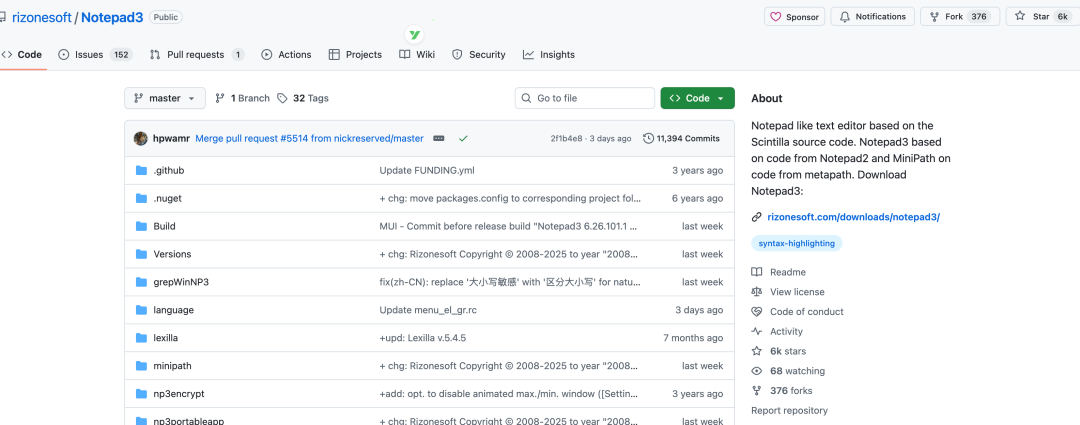Open the green Code dropdown button
The width and height of the screenshot is (1080, 425).
697,98
